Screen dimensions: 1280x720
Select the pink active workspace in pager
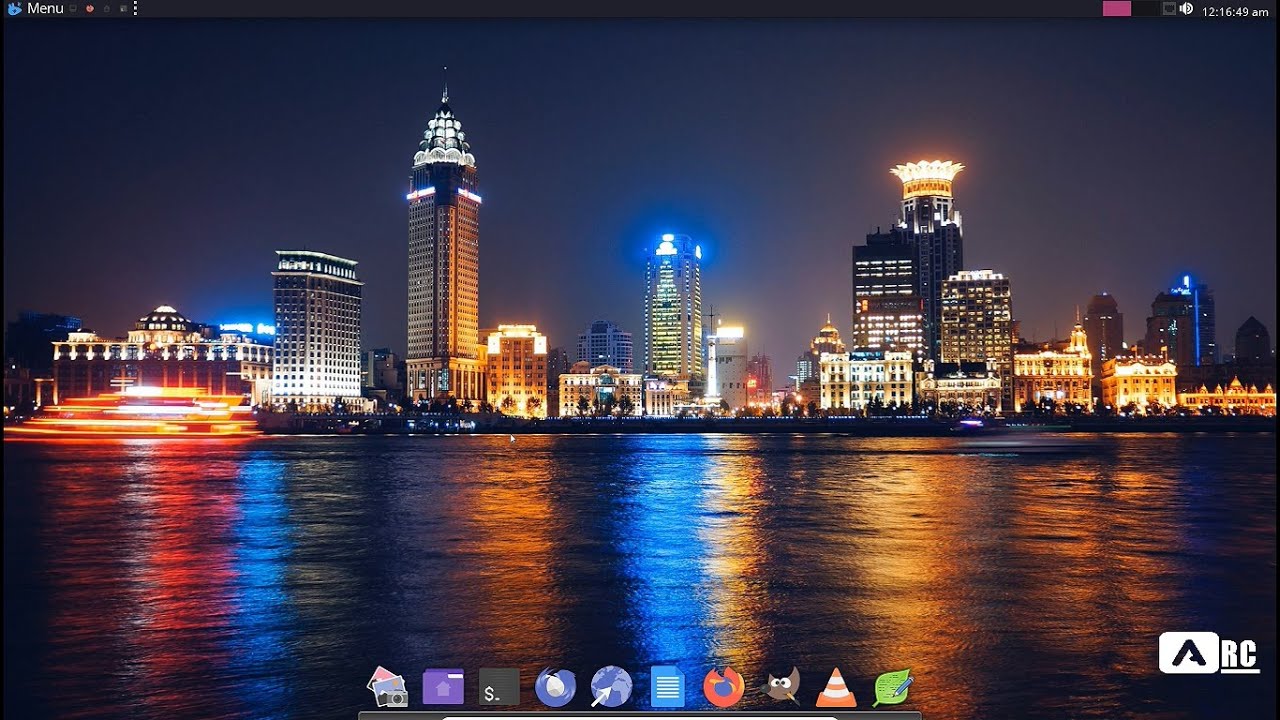[x=1117, y=8]
